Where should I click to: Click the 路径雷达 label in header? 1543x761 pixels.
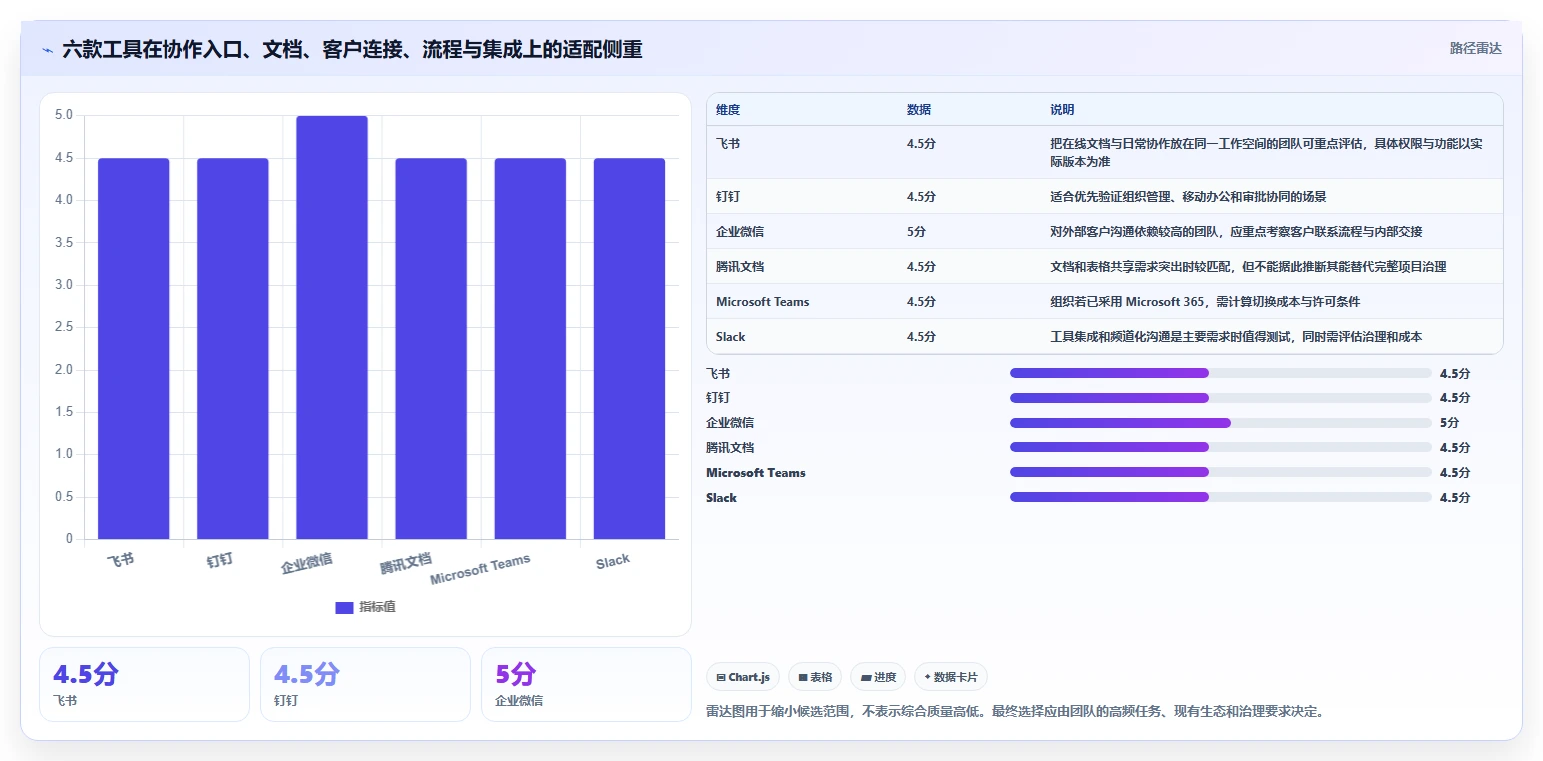coord(1475,48)
